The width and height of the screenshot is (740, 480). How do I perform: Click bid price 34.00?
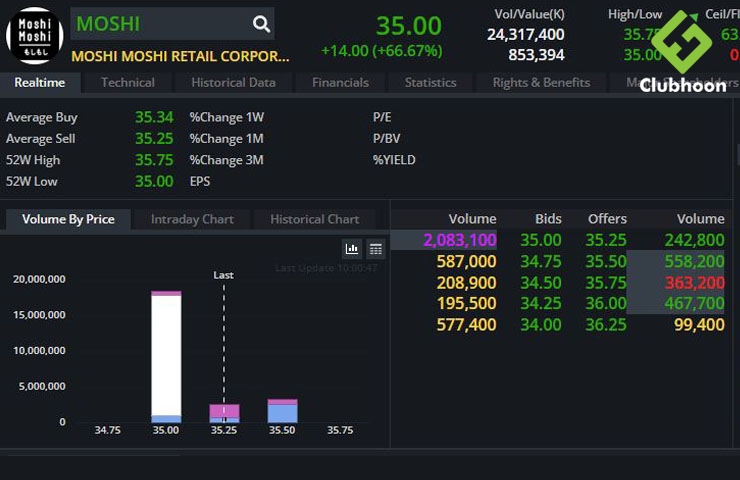click(541, 324)
